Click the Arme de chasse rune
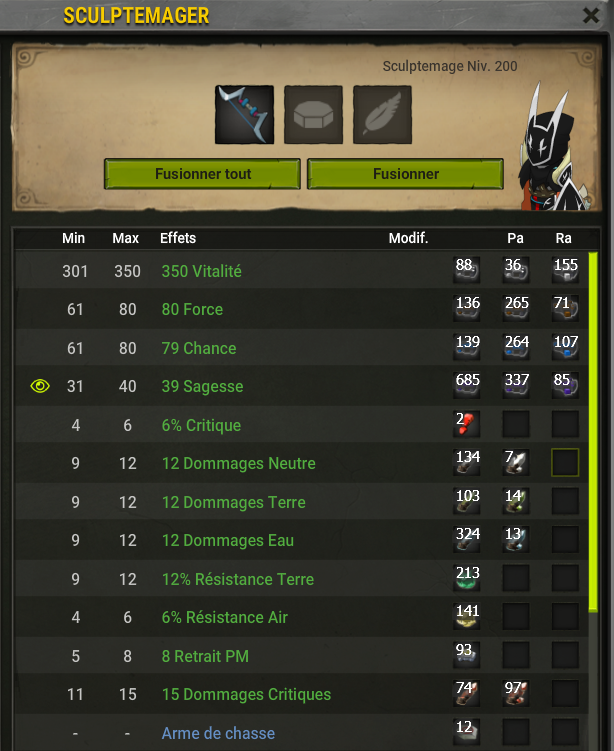The width and height of the screenshot is (614, 751). 466,732
